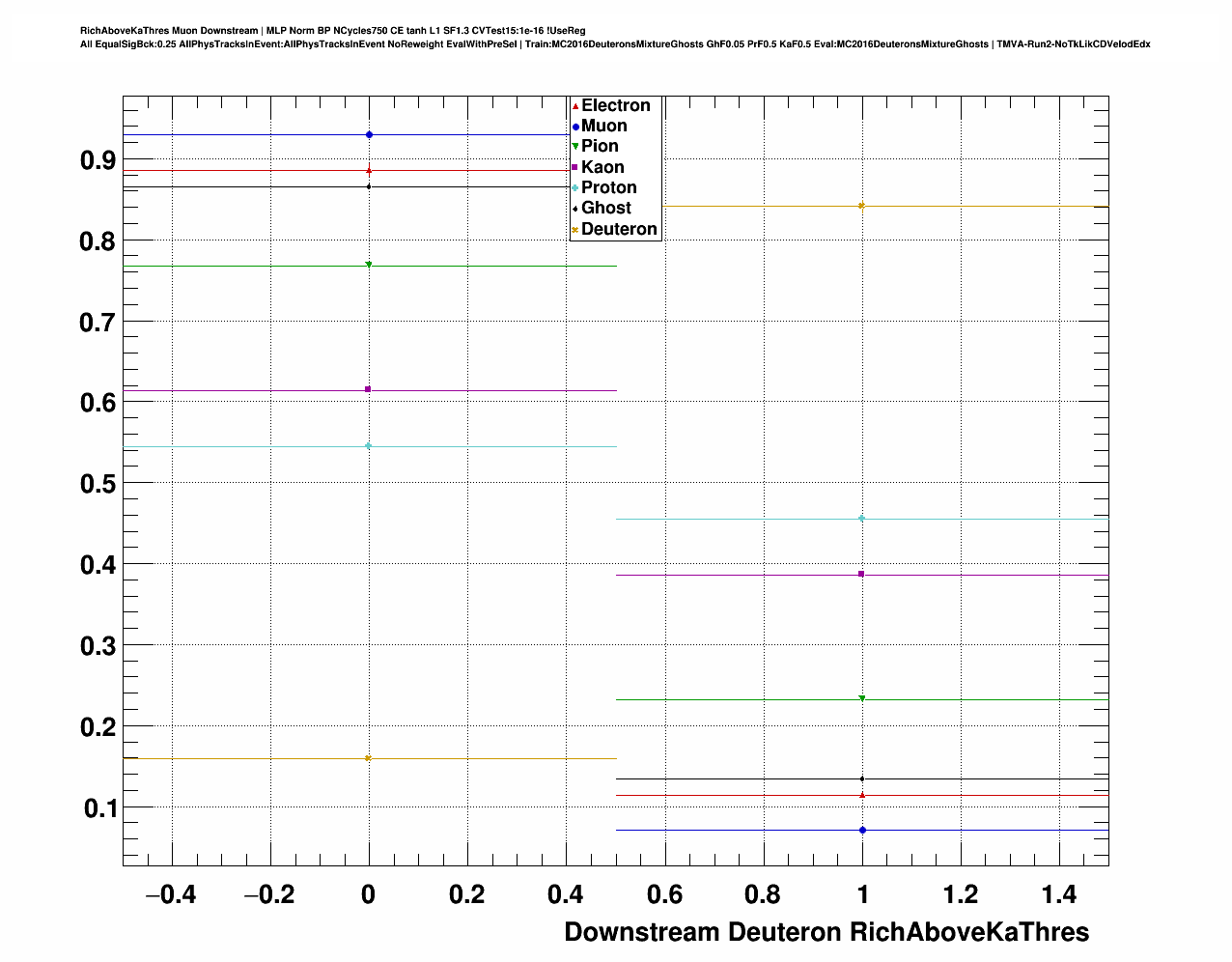This screenshot has width=1232, height=962.
Task: Click the blue Muon point at x=1
Action: [x=862, y=830]
